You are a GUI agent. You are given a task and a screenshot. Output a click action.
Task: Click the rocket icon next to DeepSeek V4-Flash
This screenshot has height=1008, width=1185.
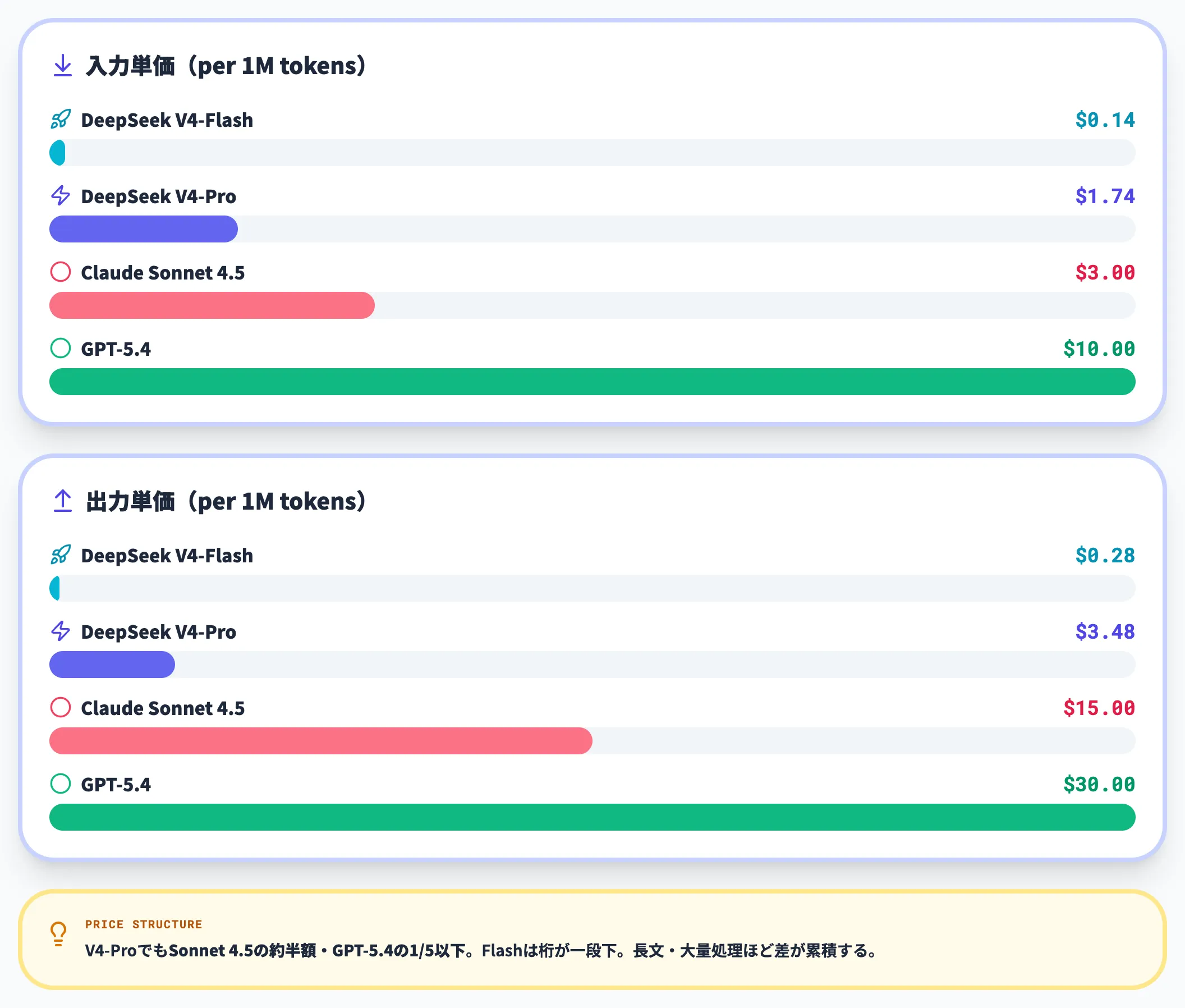61,120
